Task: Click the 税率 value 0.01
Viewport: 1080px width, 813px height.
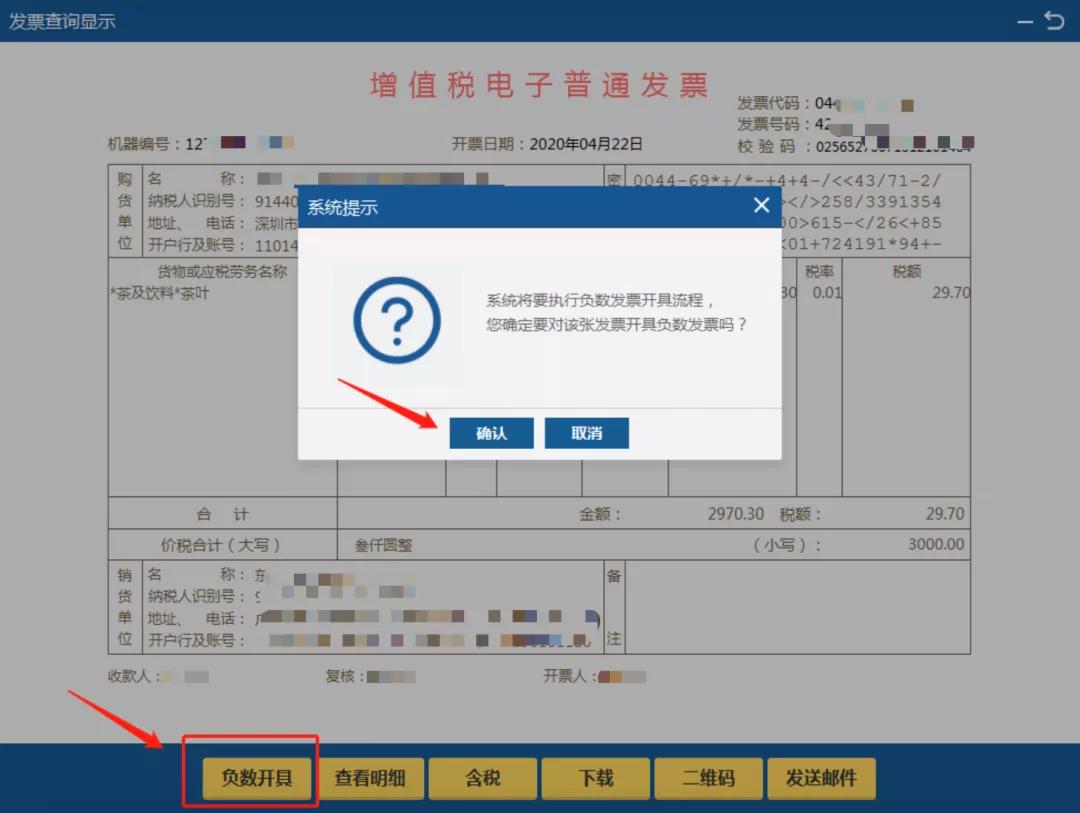Action: [x=827, y=293]
